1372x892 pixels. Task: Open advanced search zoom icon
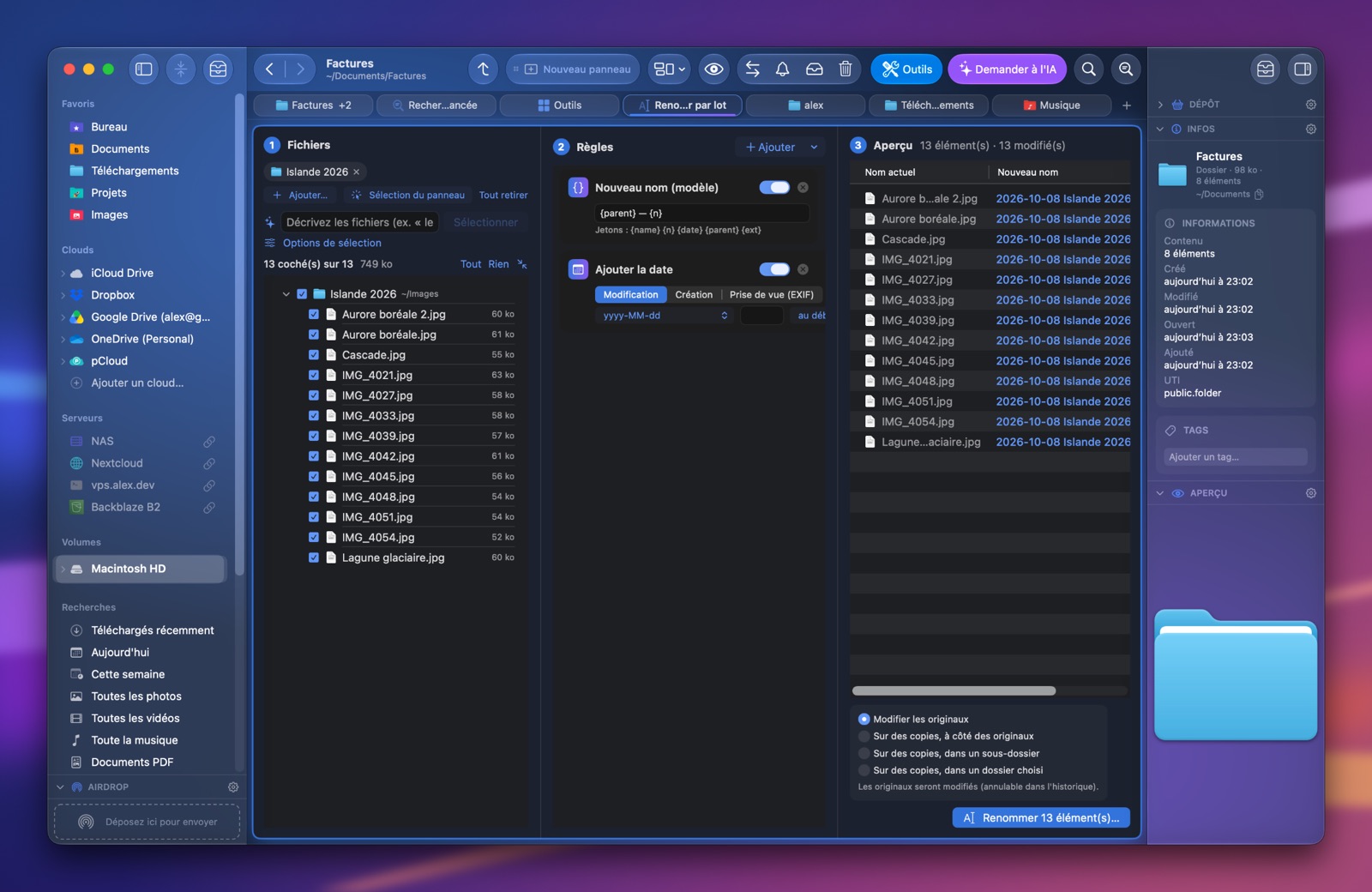[1126, 69]
